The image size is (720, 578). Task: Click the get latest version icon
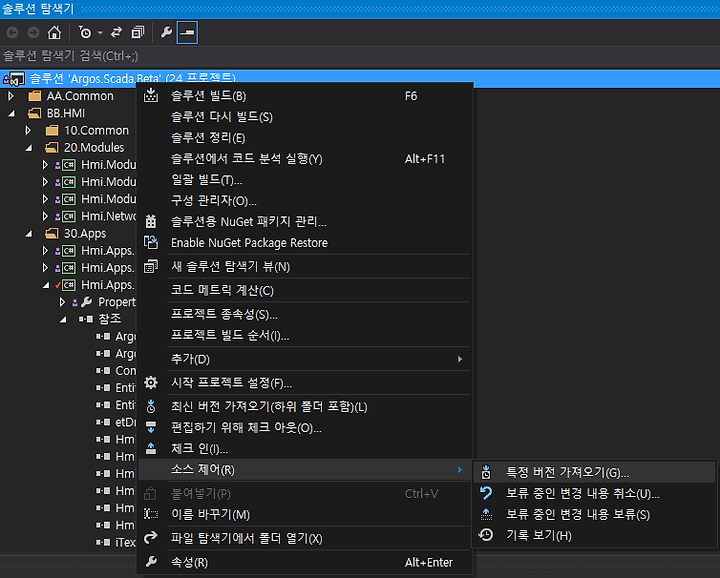151,406
